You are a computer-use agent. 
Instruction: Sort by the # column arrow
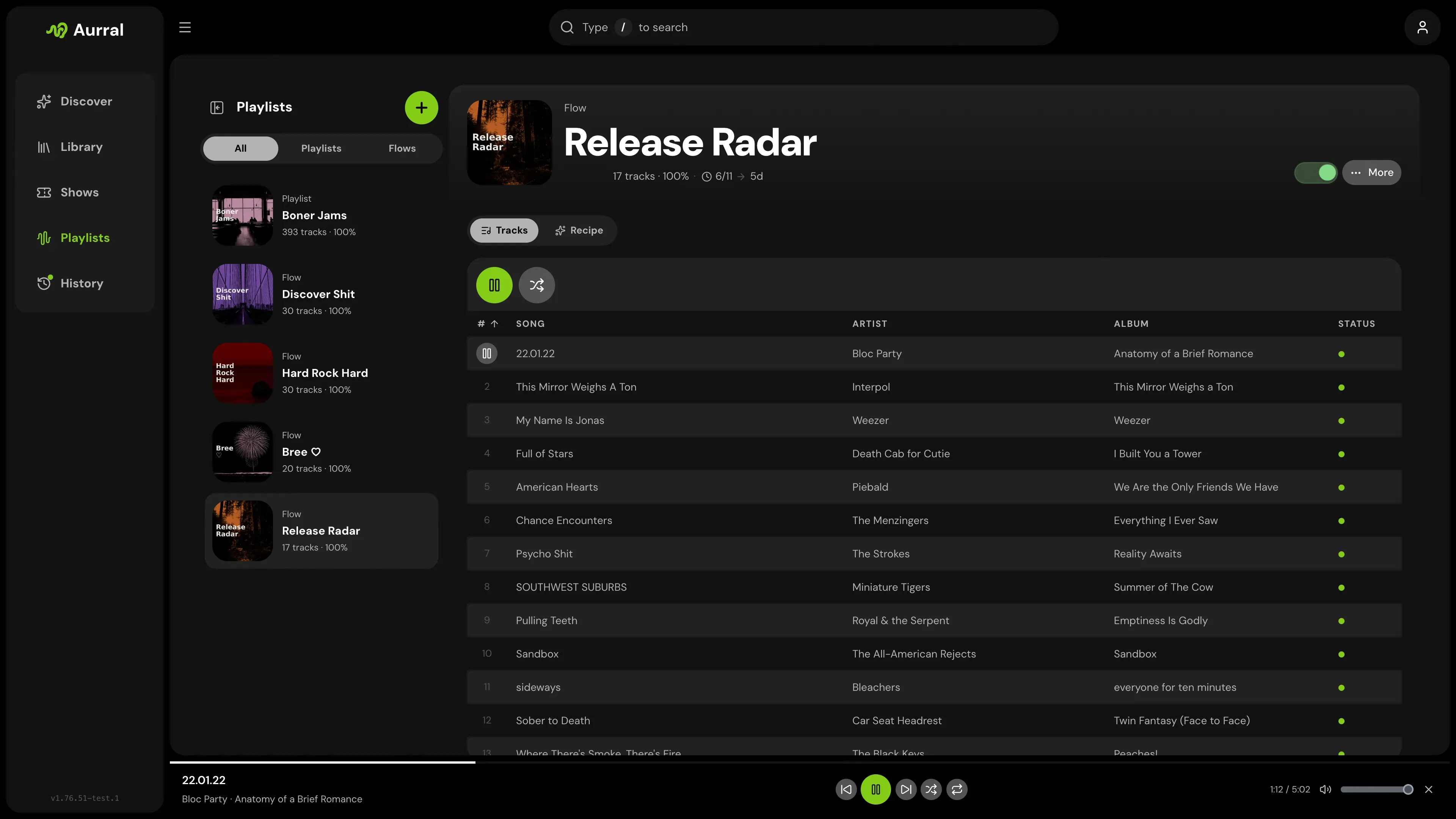(494, 324)
